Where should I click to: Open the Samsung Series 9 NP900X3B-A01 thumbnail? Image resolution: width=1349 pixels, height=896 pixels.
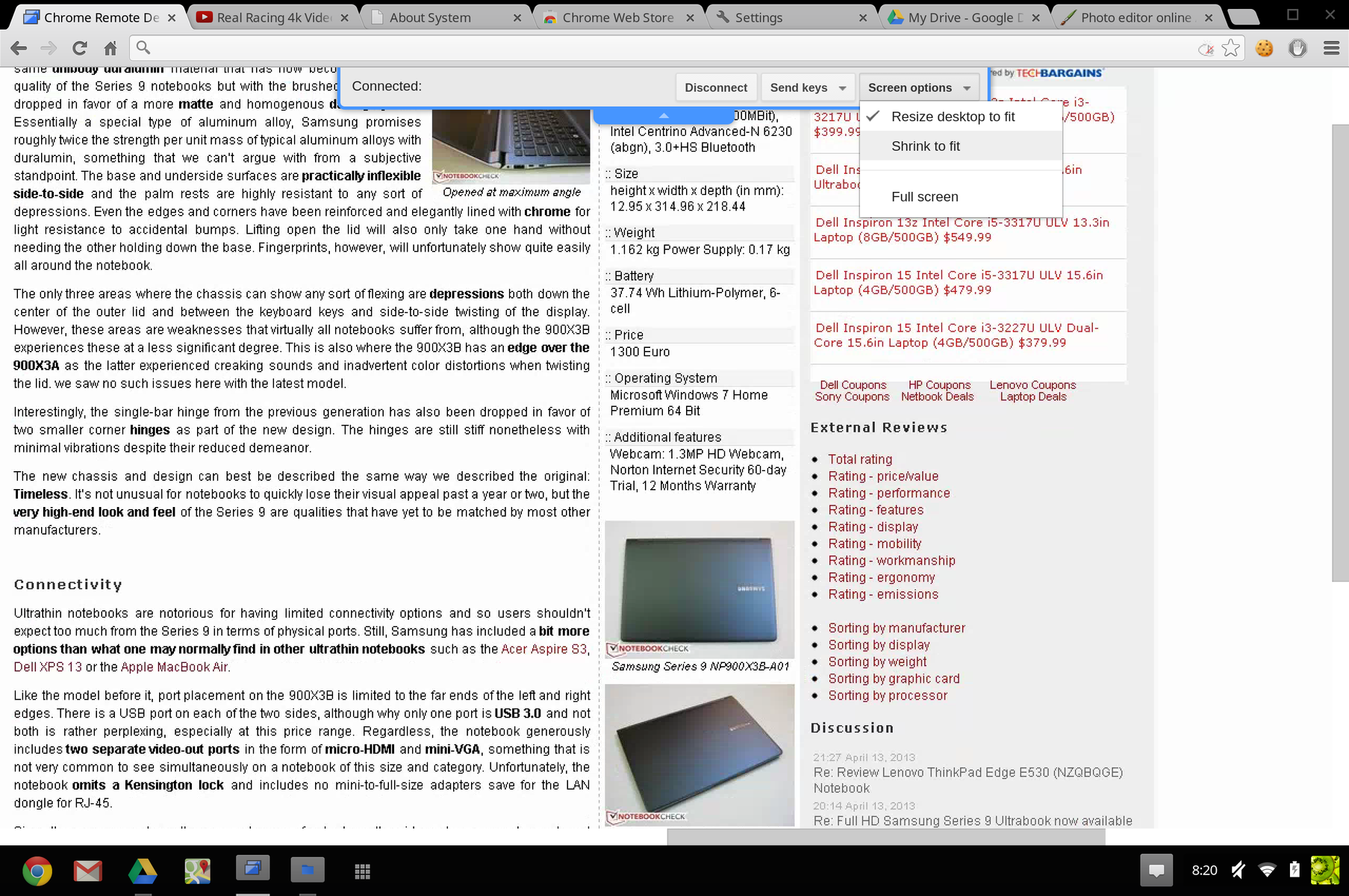click(x=700, y=589)
